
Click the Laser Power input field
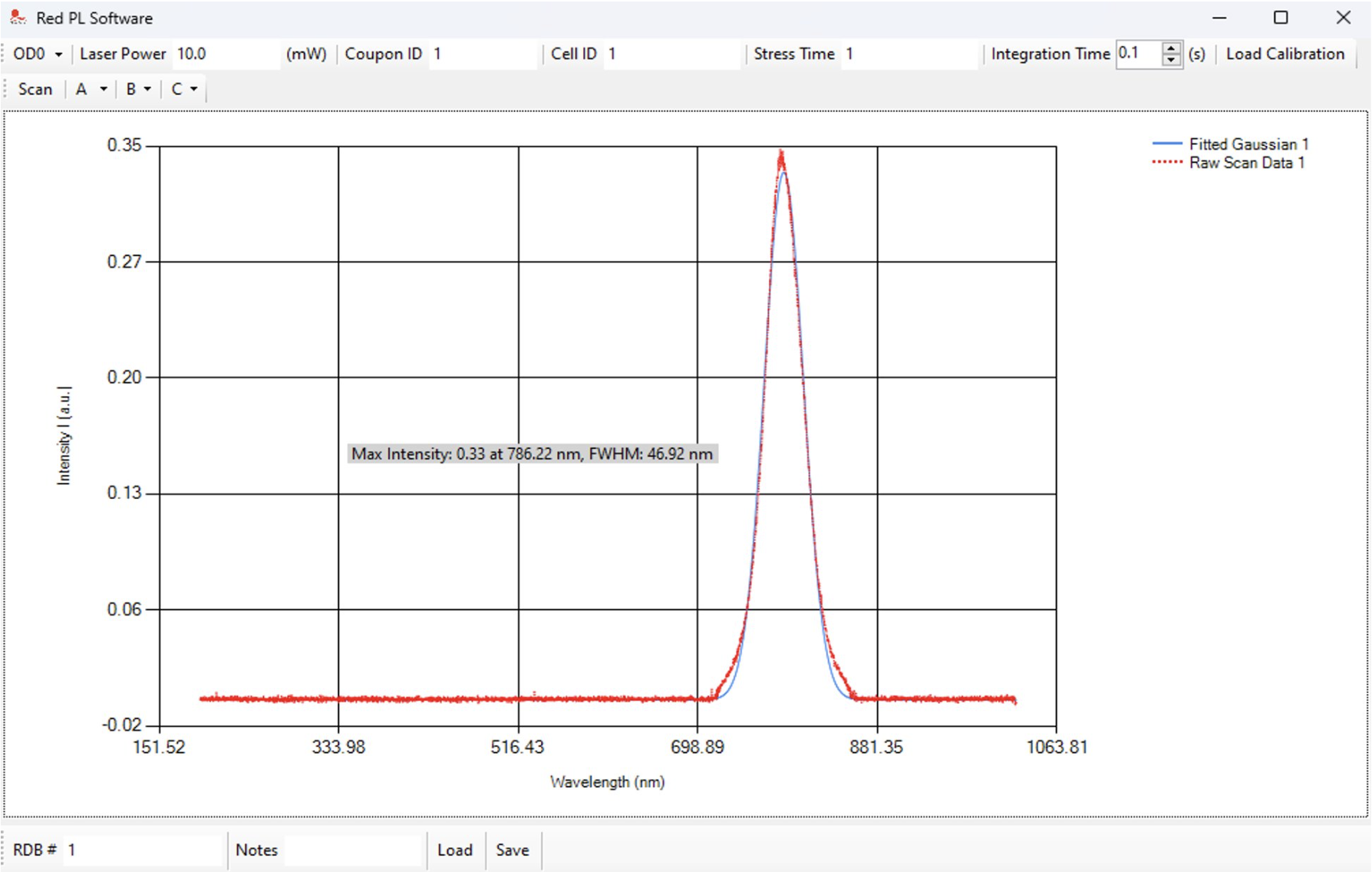click(x=225, y=54)
